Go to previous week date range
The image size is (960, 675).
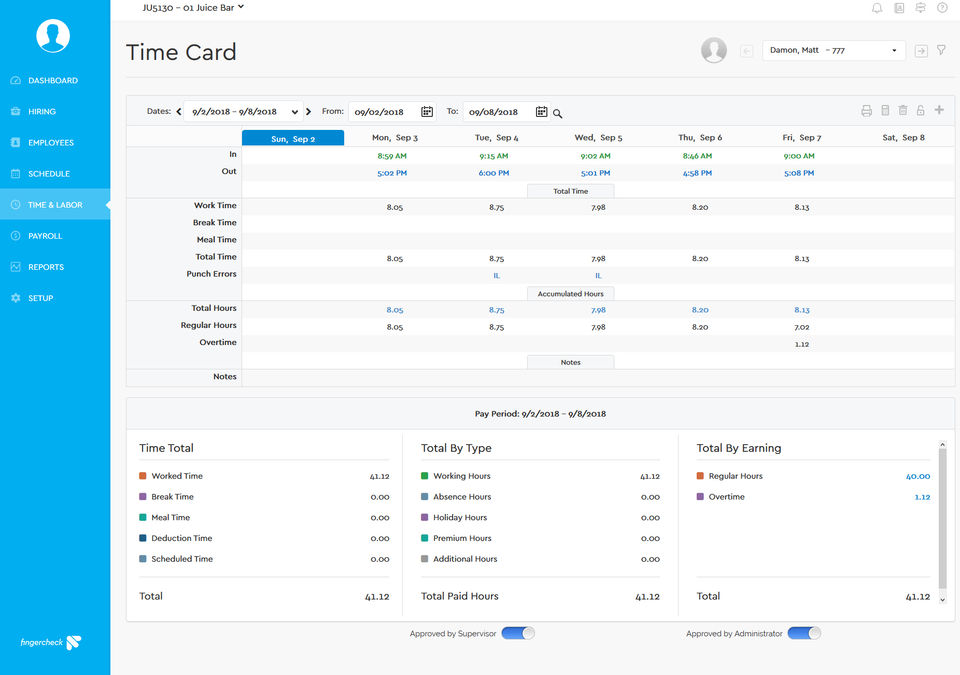point(179,111)
